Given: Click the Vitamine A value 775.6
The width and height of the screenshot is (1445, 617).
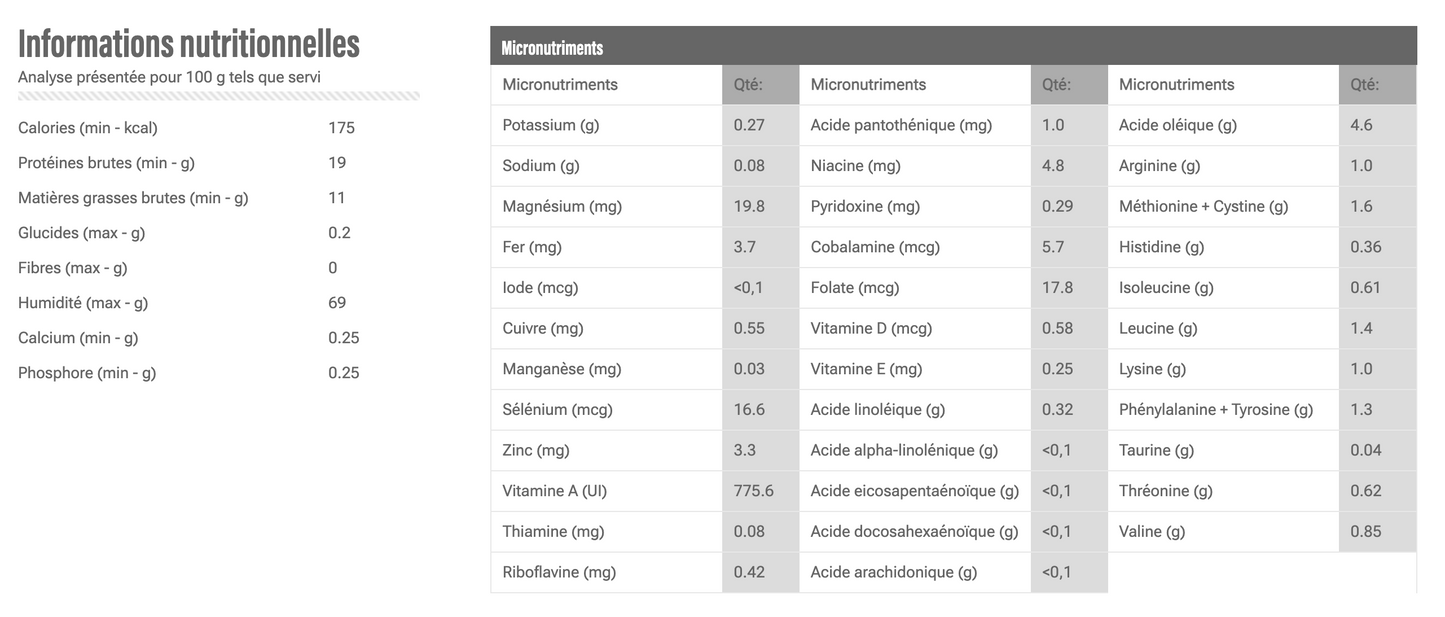Looking at the screenshot, I should click(753, 491).
